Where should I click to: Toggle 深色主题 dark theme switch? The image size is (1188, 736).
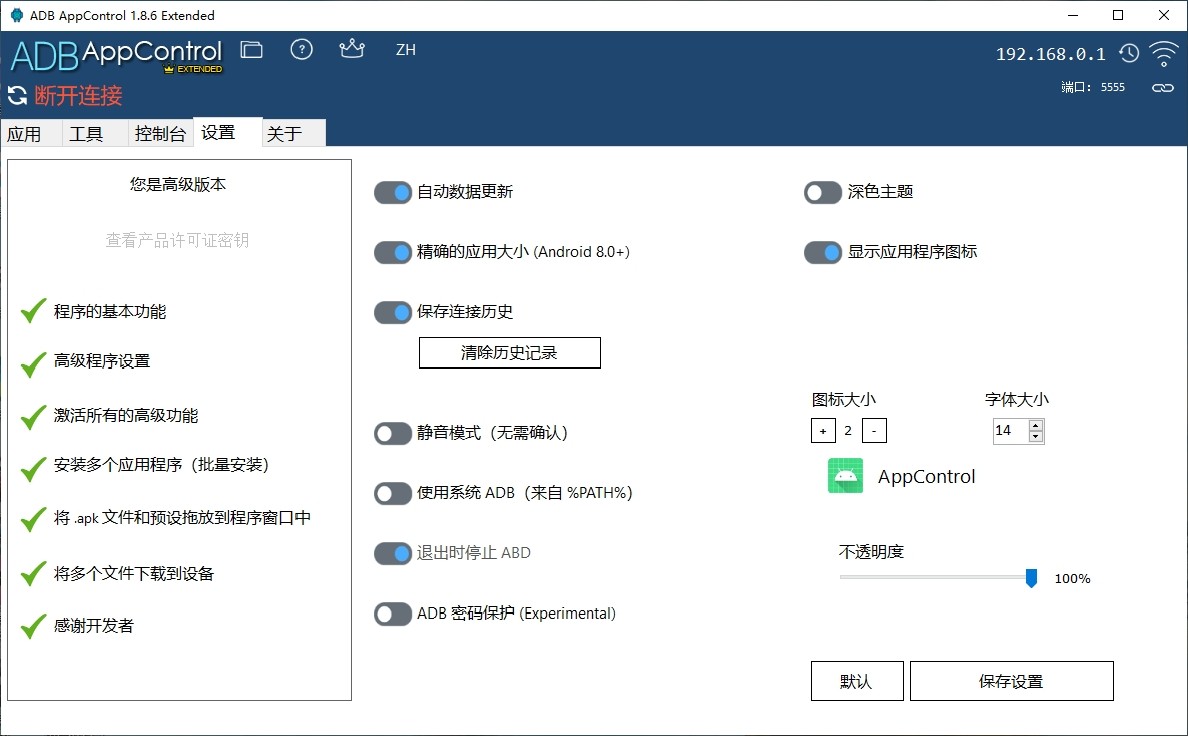point(823,192)
